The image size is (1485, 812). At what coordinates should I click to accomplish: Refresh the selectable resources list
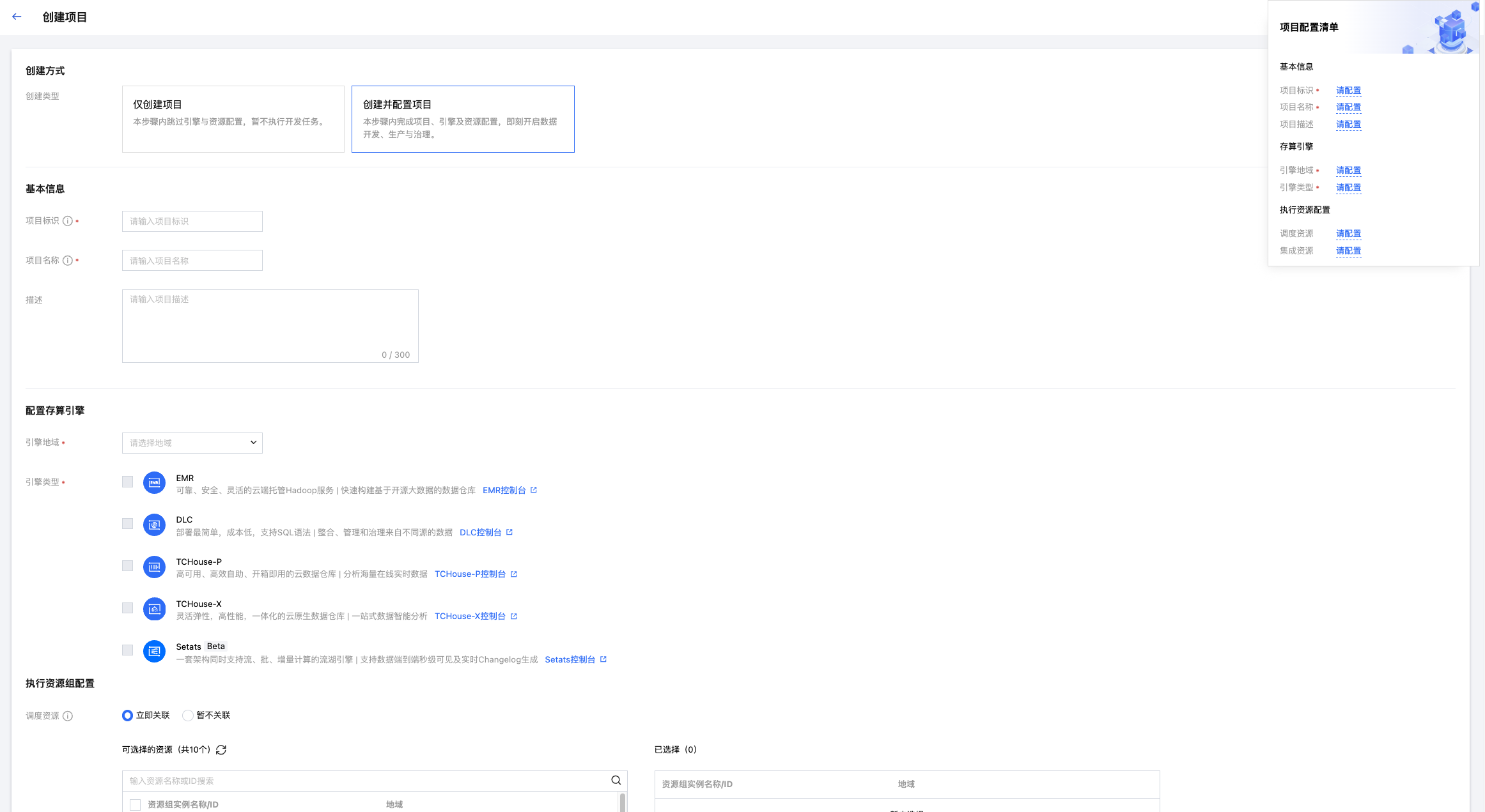(x=221, y=750)
